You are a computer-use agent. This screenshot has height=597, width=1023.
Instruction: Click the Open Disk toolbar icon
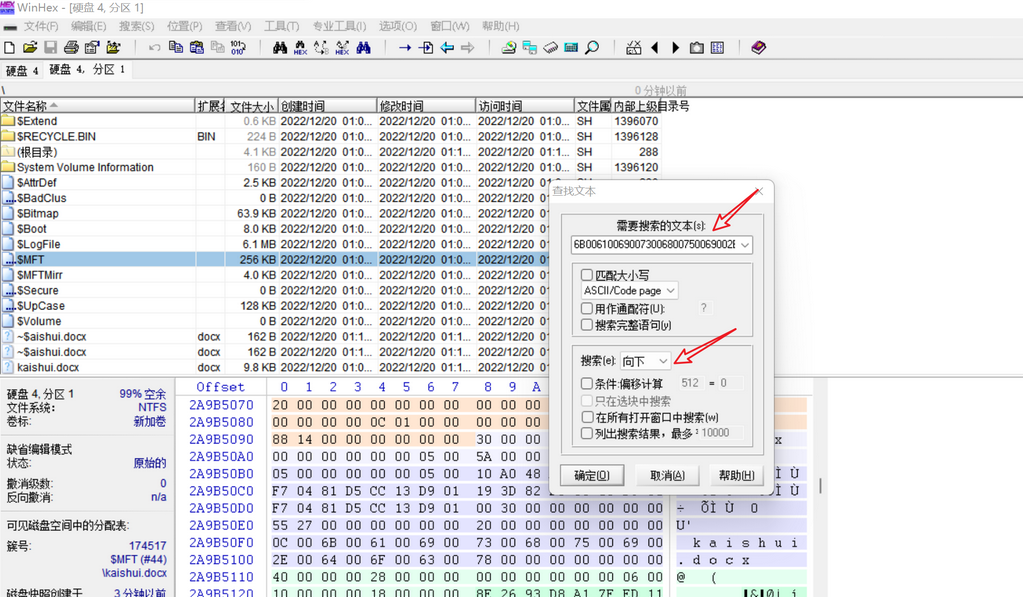[x=508, y=48]
